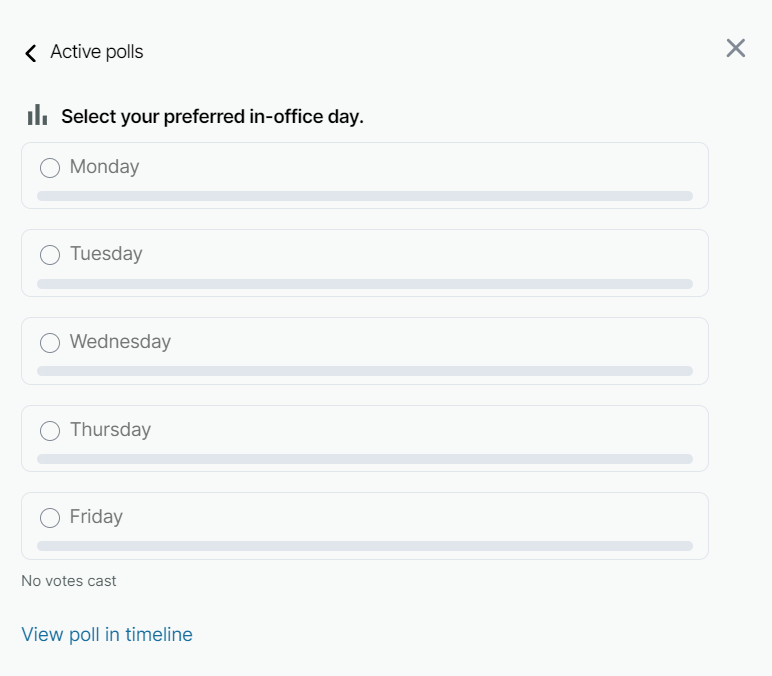Click the Thursday vote progress bar
Screen dimensions: 772x676
[x=365, y=459]
